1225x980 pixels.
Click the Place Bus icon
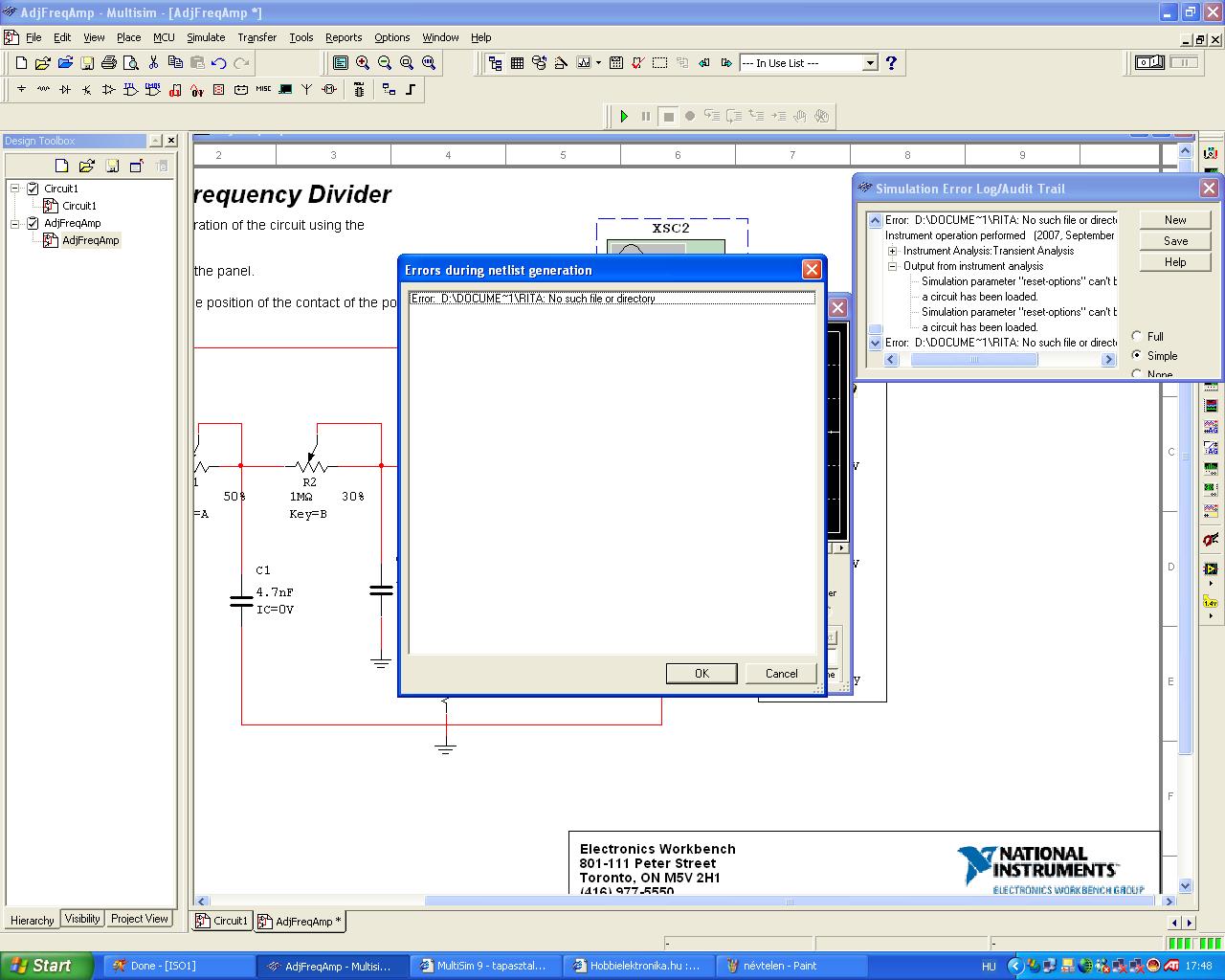tap(411, 89)
